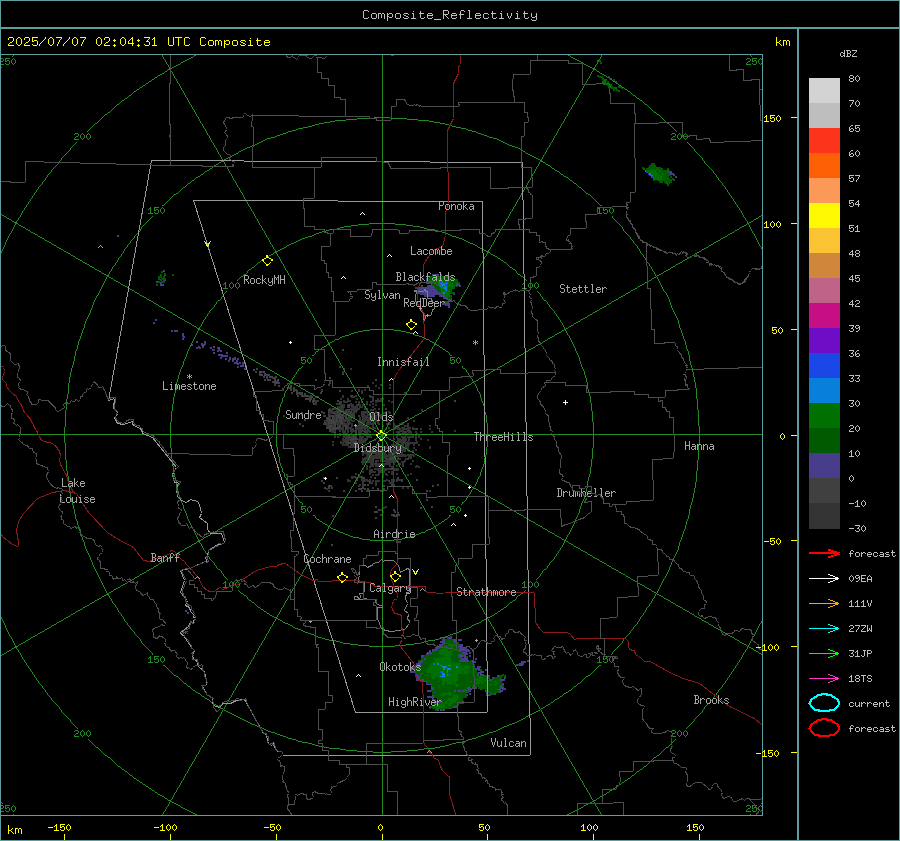The image size is (900, 841).
Task: Pick the yellow swatch between 54 and 51 dBZ
Action: tap(824, 216)
